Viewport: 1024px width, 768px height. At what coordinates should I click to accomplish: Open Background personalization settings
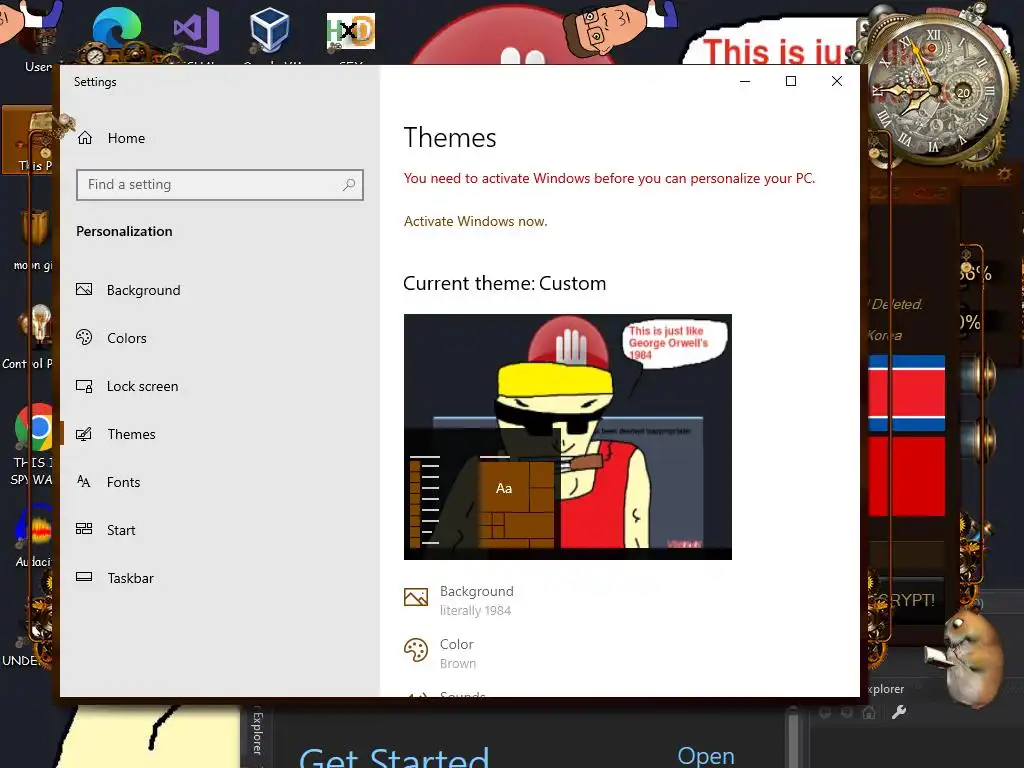tap(144, 290)
